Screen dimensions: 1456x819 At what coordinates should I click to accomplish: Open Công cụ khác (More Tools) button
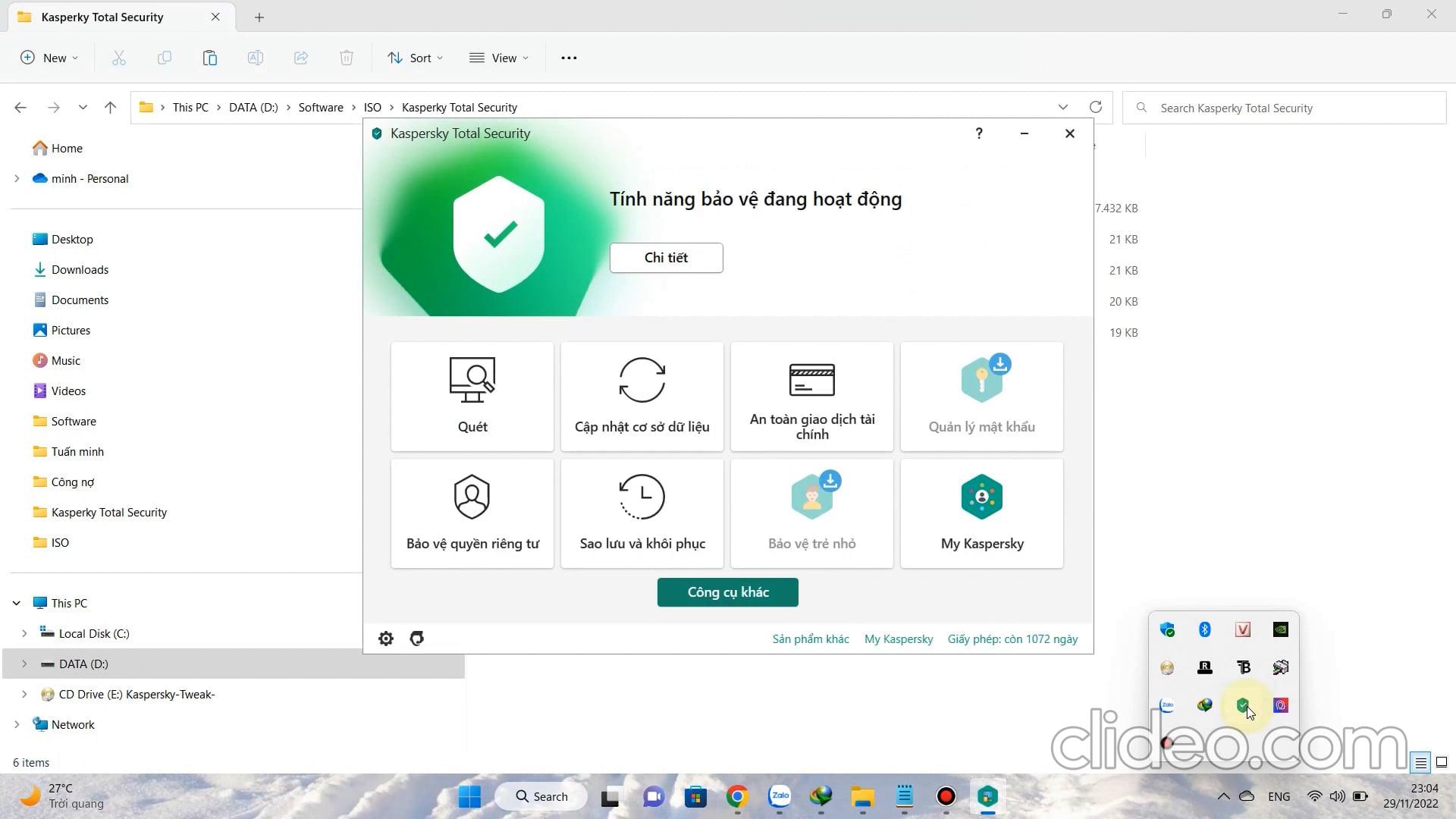[728, 591]
